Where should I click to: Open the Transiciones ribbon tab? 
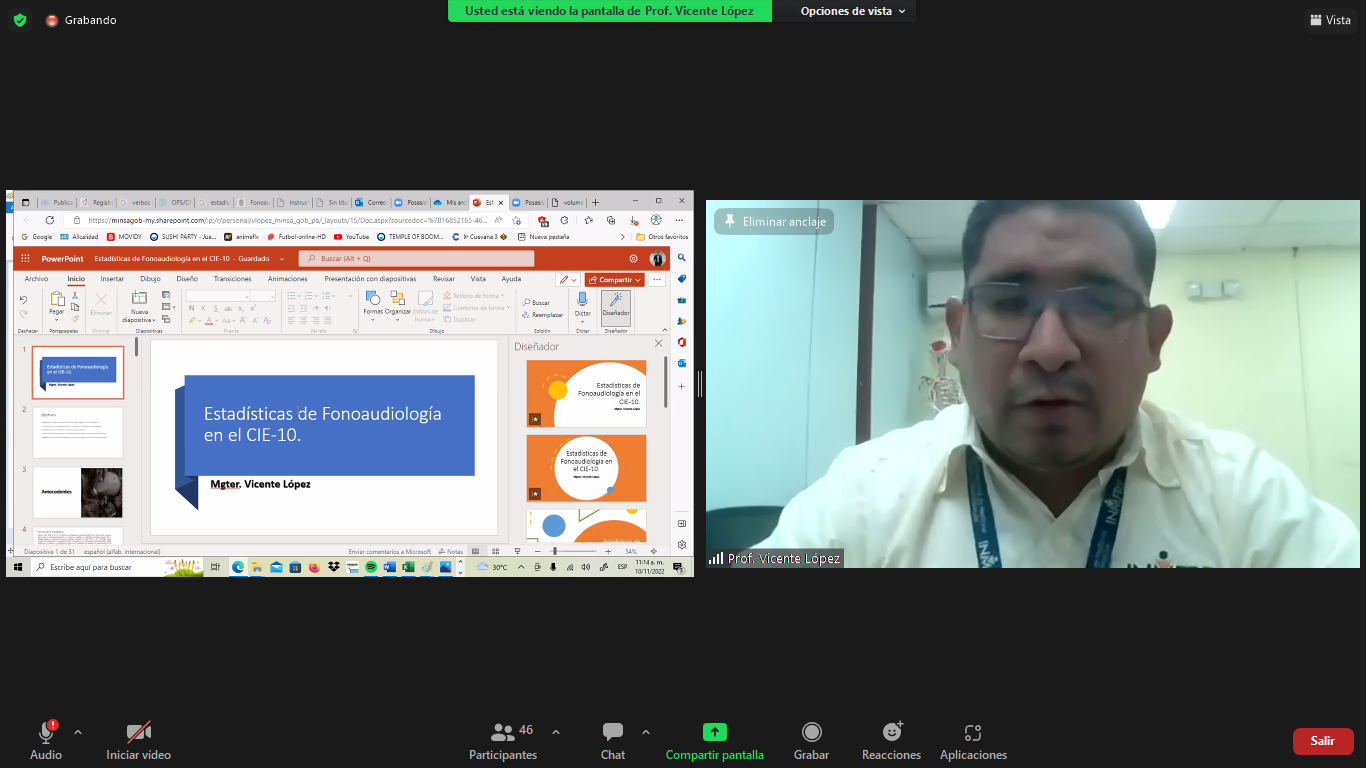click(233, 279)
